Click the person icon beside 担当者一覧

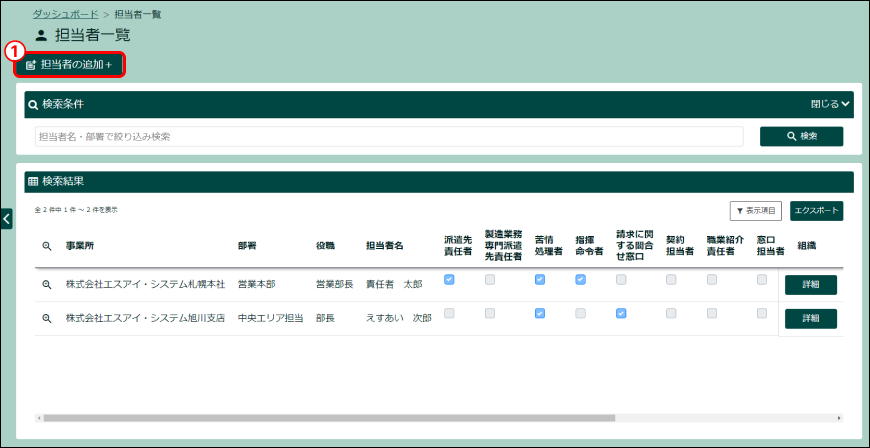(41, 36)
